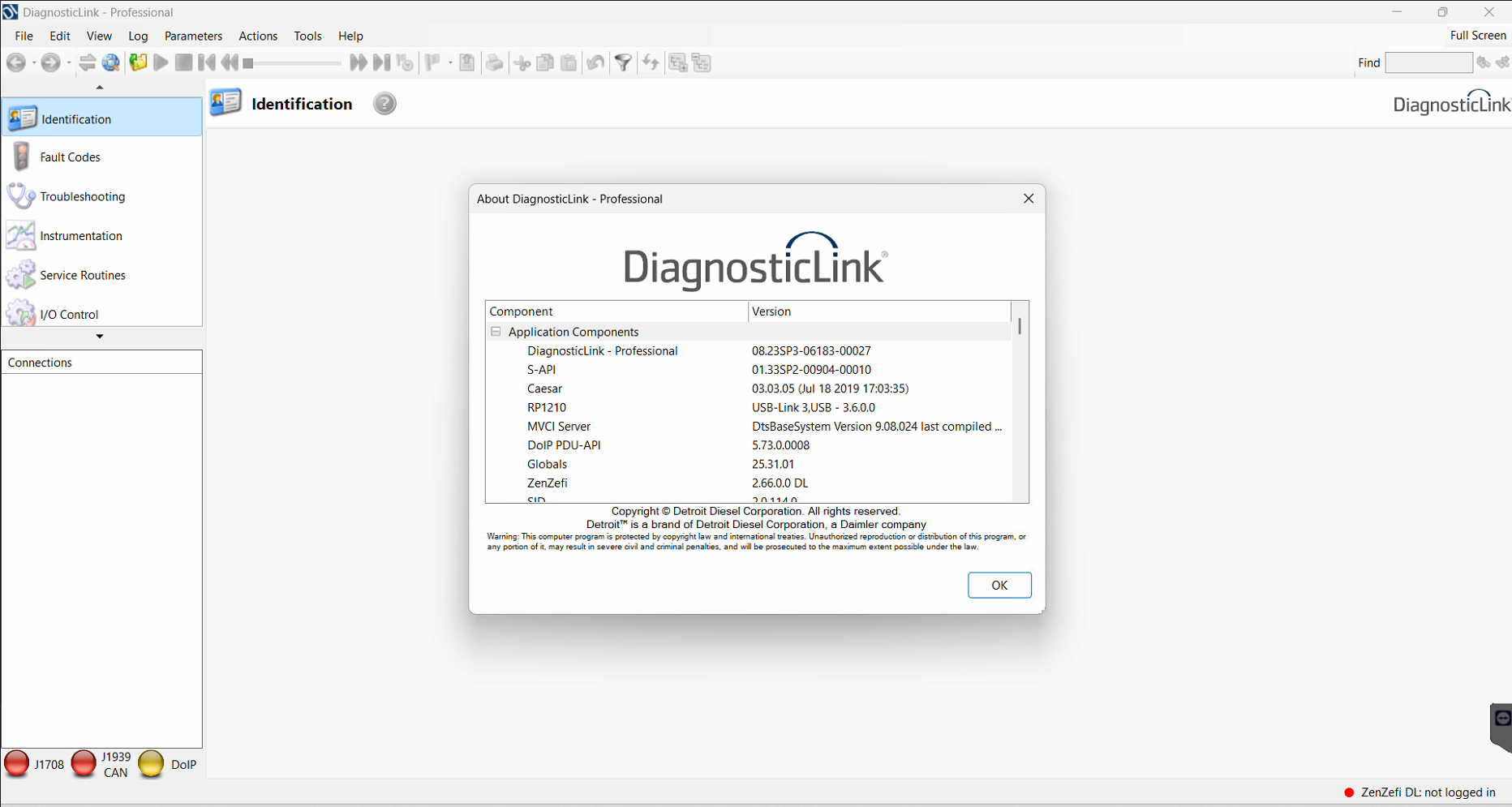Open the Actions menu
The image size is (1512, 807).
pyautogui.click(x=258, y=36)
